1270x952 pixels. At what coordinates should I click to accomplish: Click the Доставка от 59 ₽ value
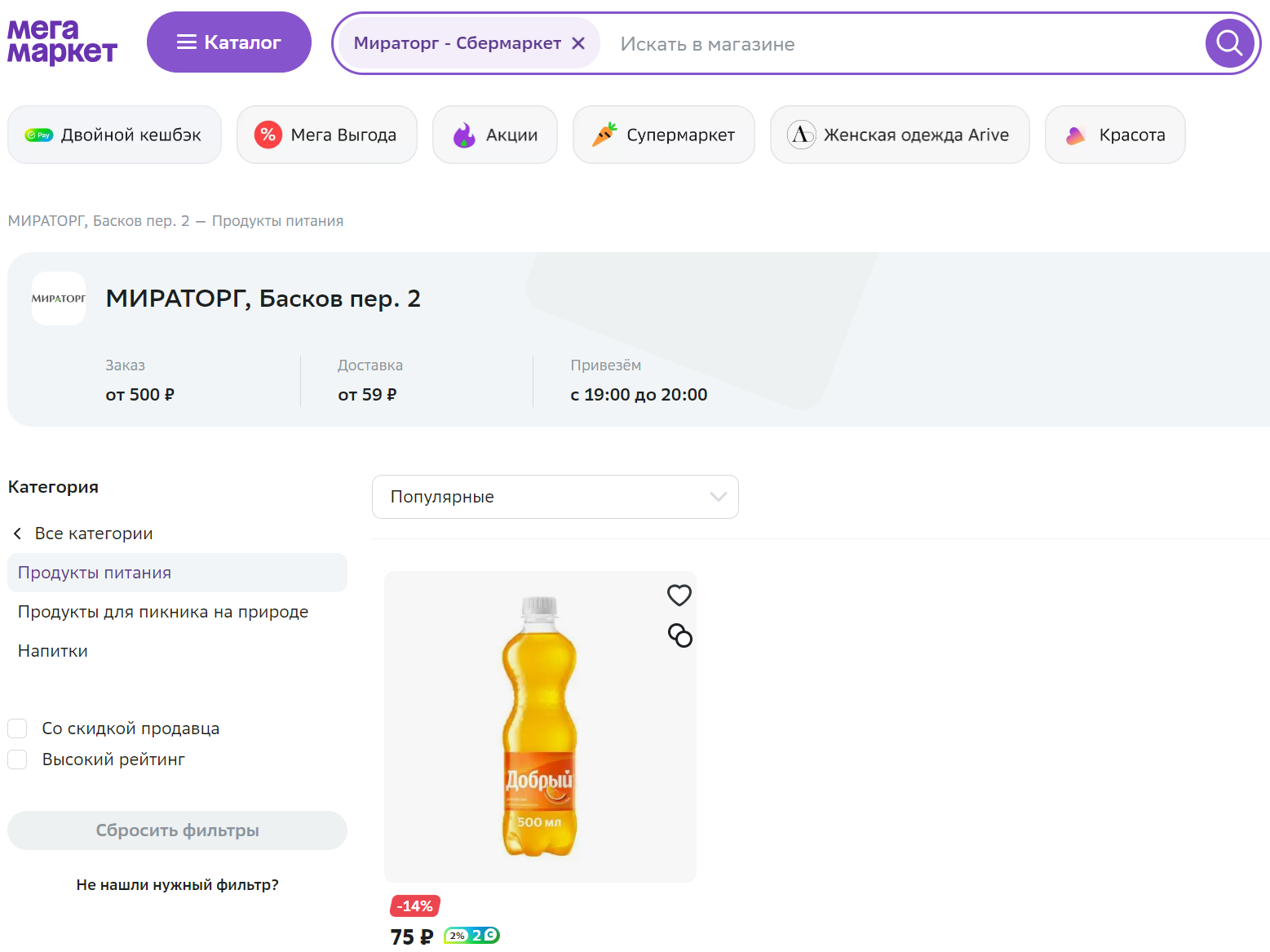[x=367, y=395]
